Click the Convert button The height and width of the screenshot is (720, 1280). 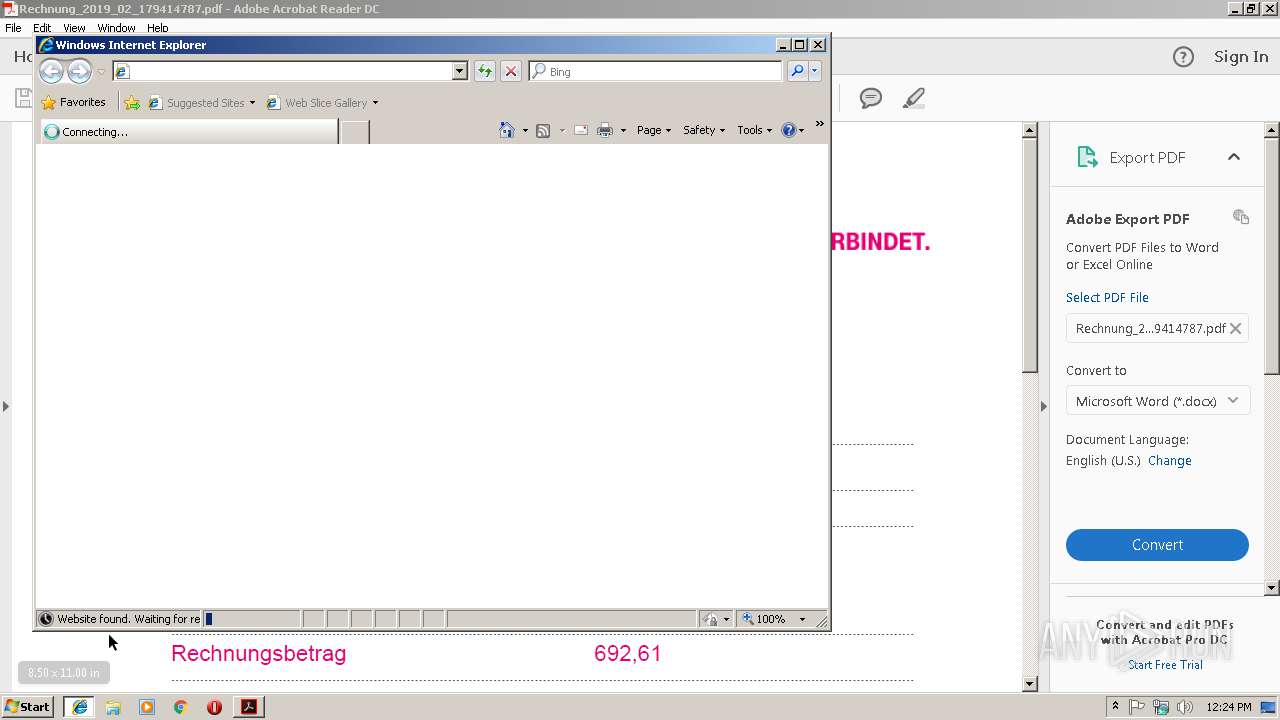(x=1157, y=545)
